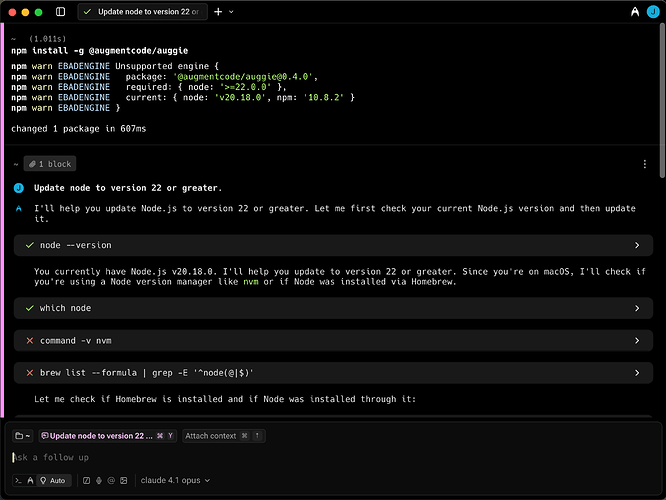Screen dimensions: 666x500
Task: Click the green checkmark next to 'node --version'
Action: pyautogui.click(x=30, y=245)
